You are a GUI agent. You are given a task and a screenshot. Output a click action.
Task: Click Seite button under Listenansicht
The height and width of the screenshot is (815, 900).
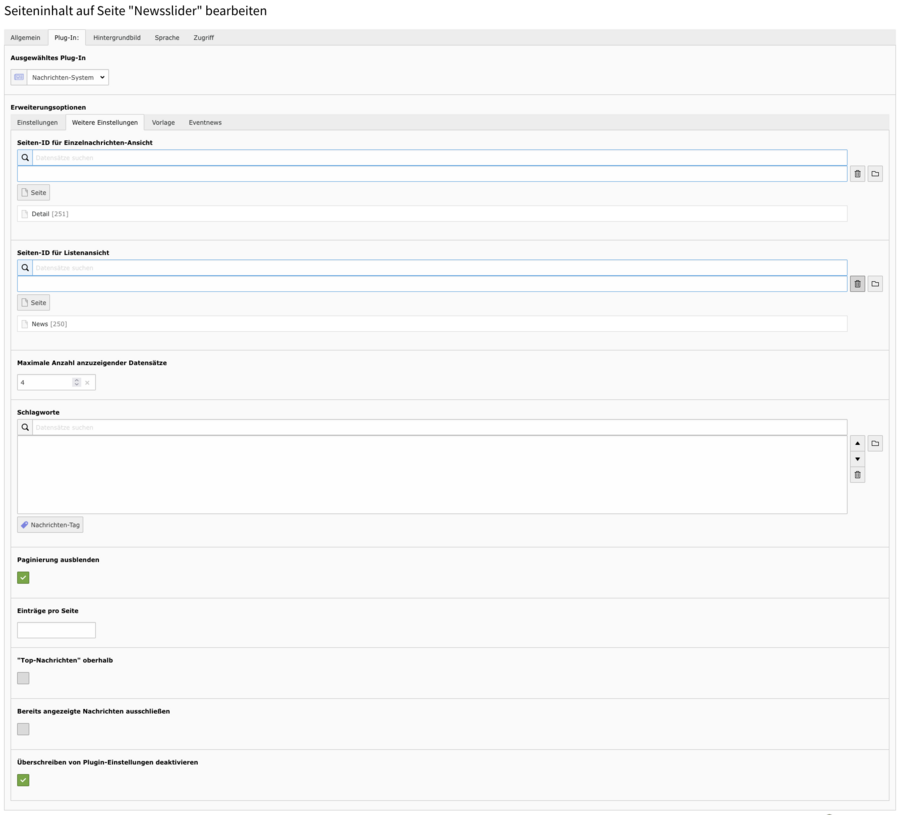click(33, 302)
